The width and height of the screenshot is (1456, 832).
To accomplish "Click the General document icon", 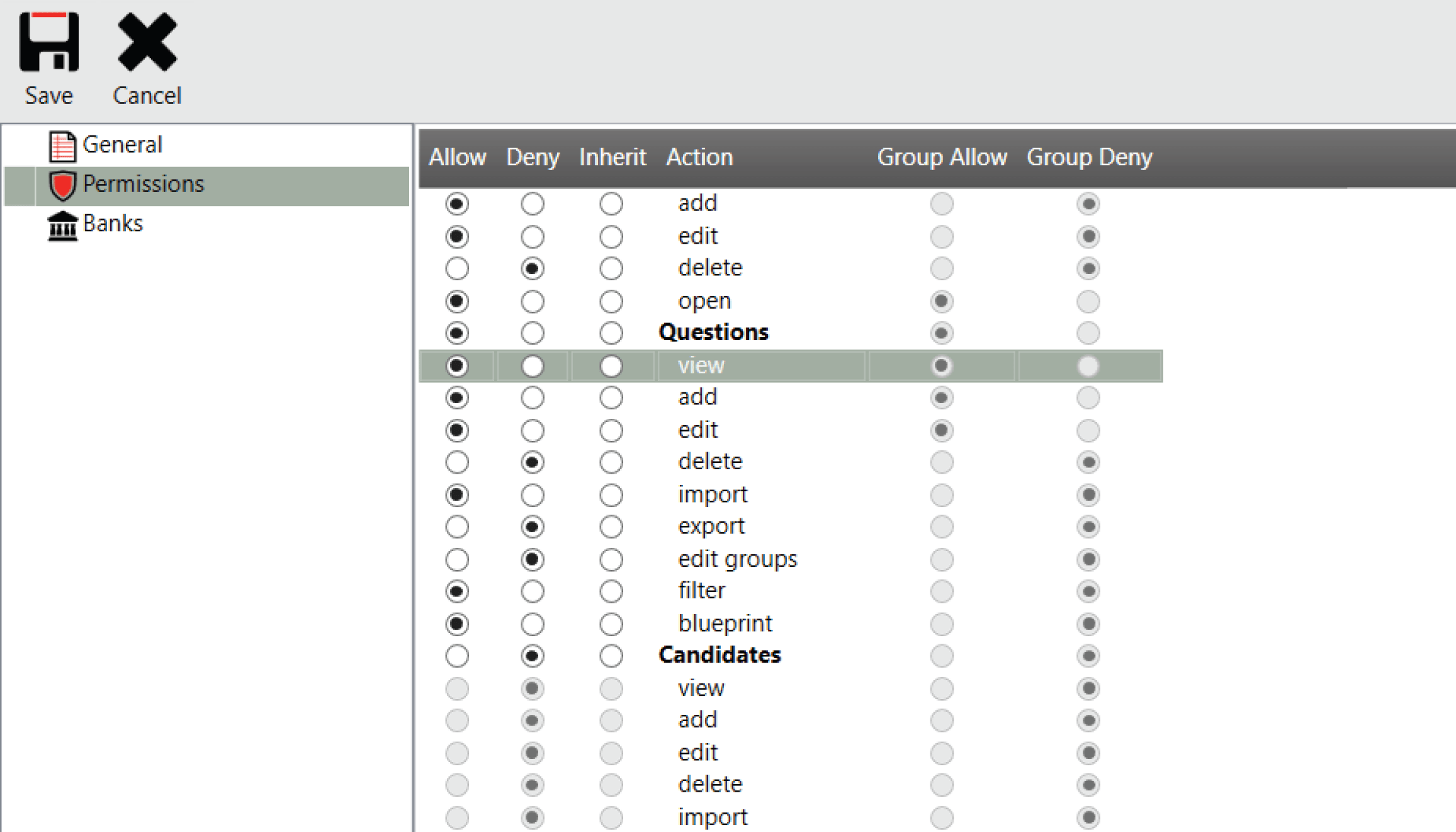I will click(62, 145).
